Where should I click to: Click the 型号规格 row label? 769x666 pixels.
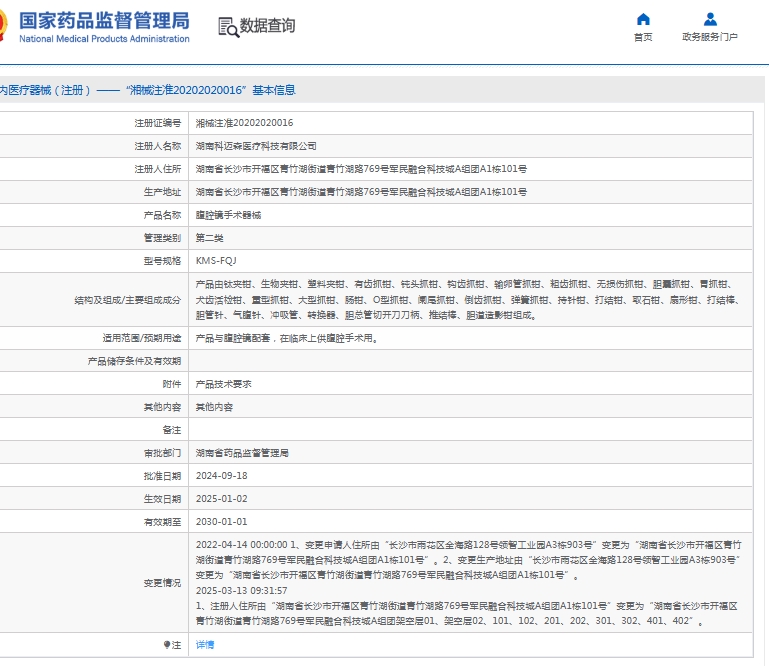162,261
